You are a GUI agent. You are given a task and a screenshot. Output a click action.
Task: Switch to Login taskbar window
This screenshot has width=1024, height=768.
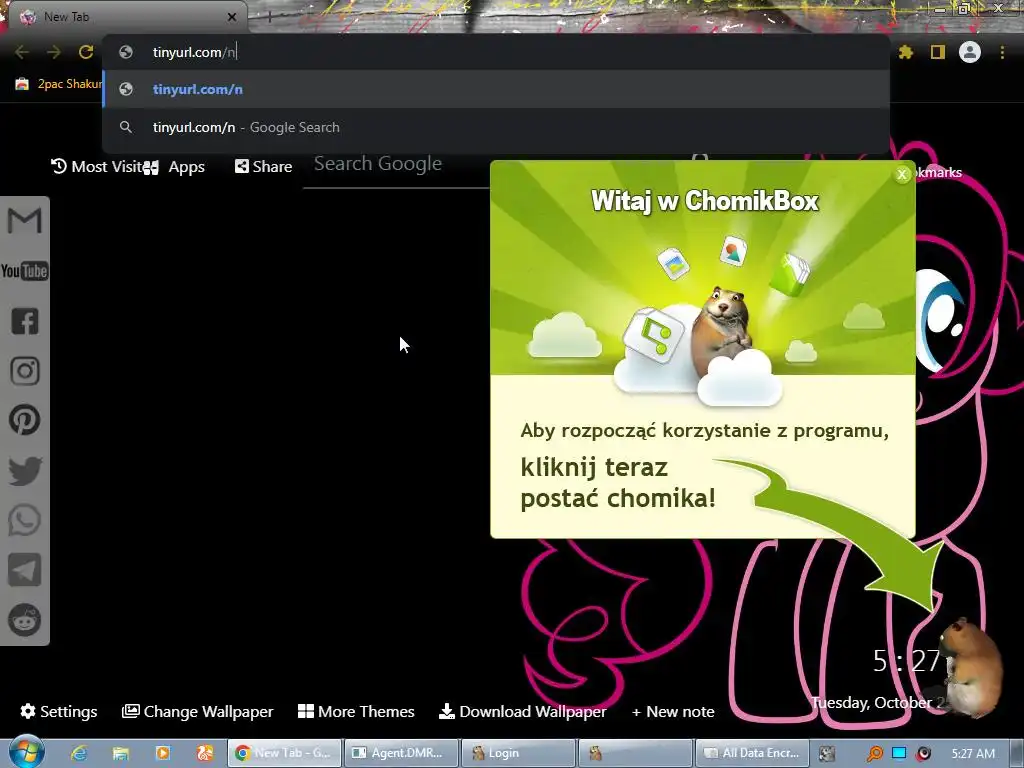point(518,753)
